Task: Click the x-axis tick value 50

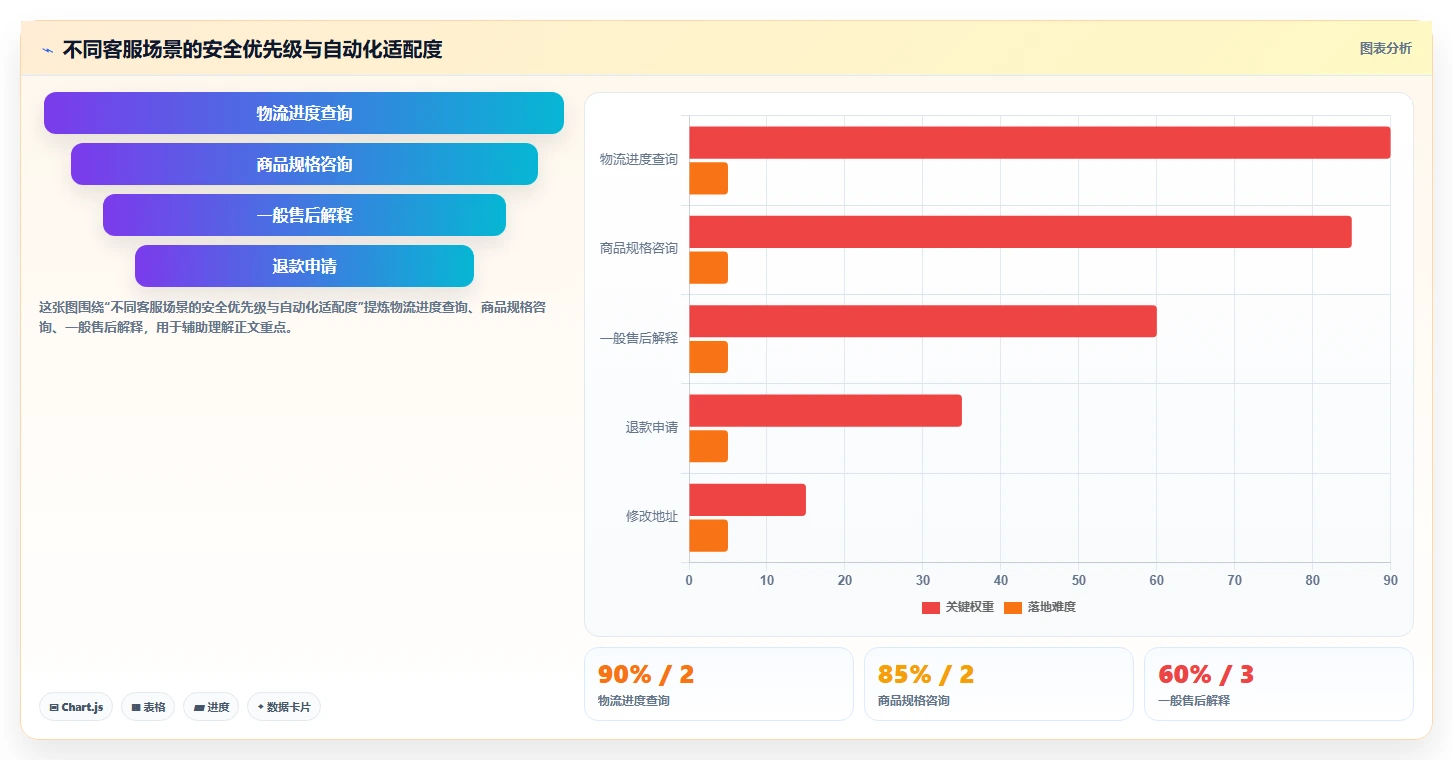Action: (x=1078, y=580)
